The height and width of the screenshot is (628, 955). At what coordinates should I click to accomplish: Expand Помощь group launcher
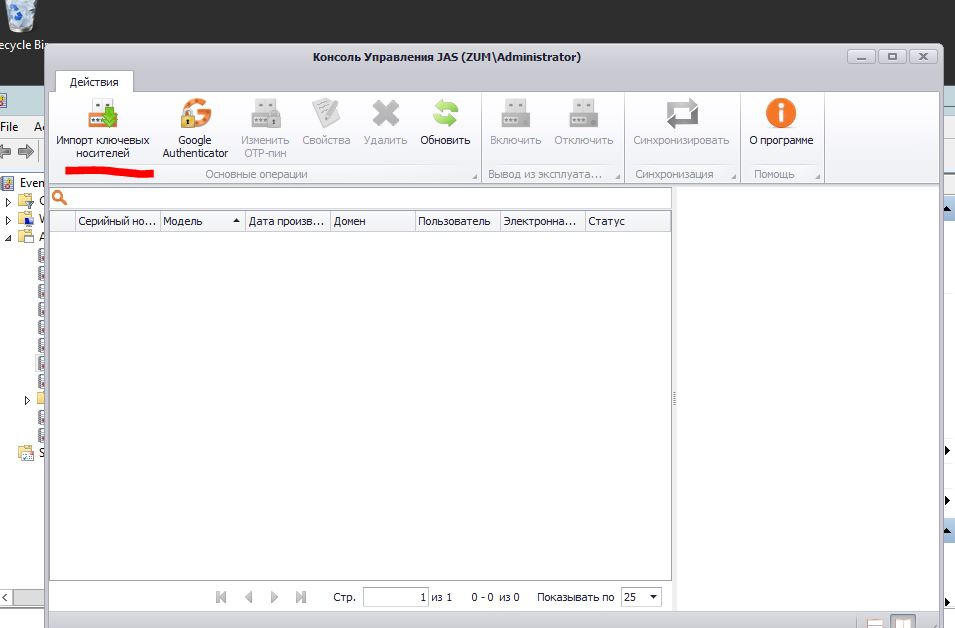click(817, 176)
